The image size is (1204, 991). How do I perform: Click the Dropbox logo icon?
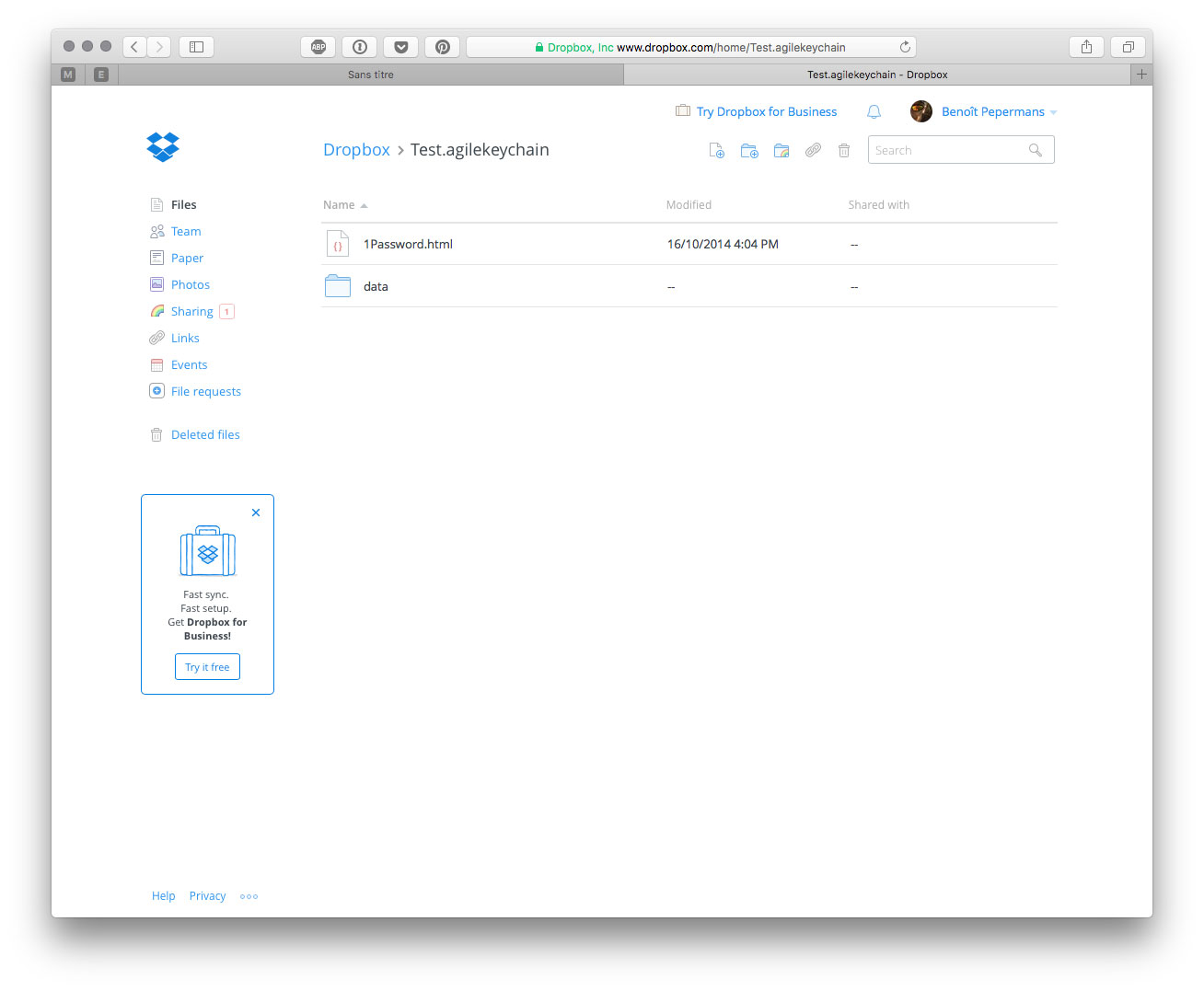(x=163, y=146)
